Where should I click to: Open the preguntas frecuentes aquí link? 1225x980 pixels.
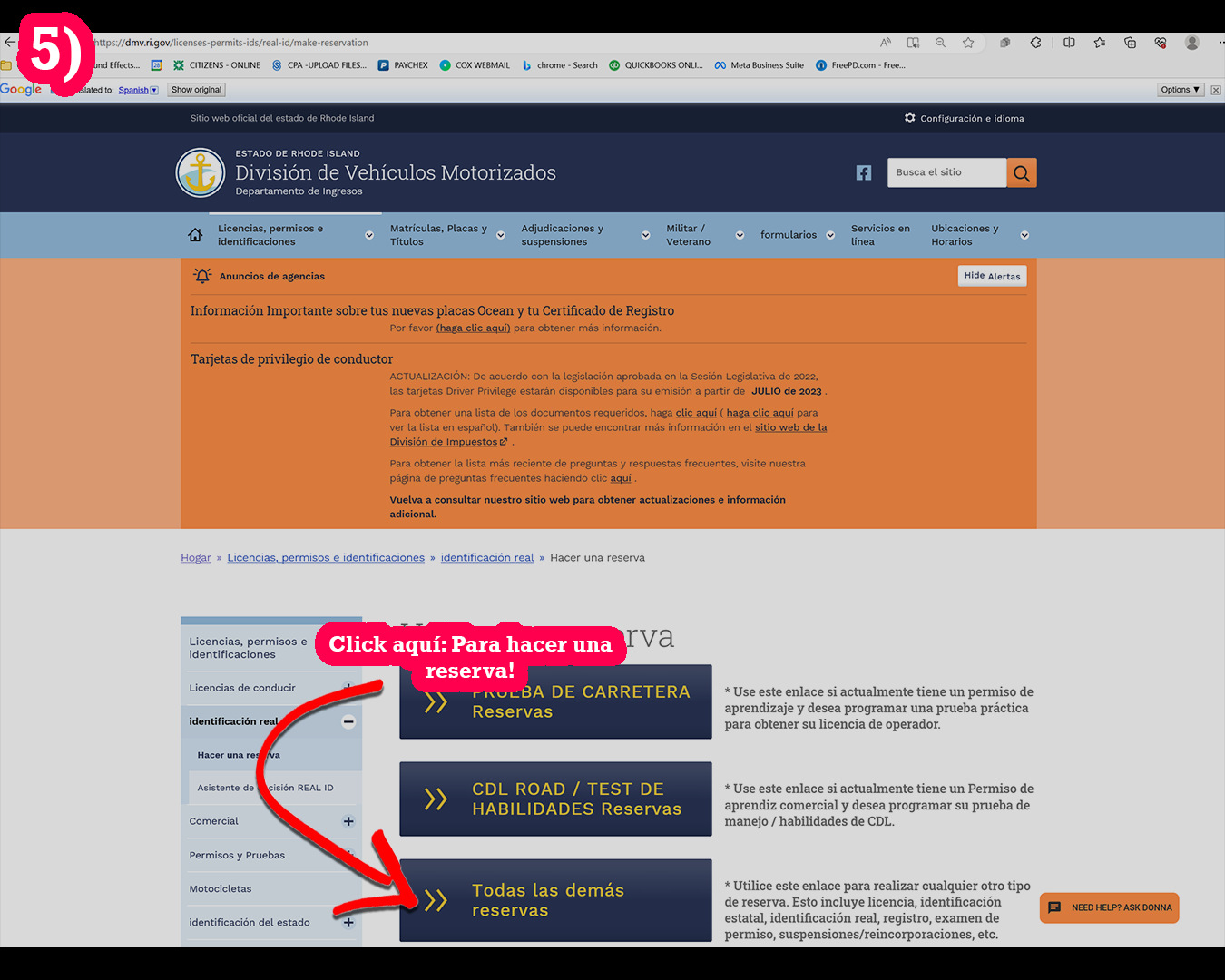(621, 478)
